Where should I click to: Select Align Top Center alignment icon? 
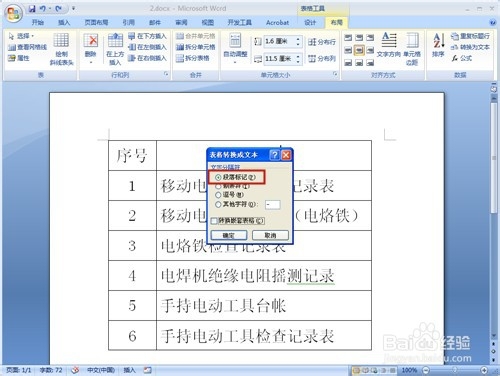(x=359, y=38)
